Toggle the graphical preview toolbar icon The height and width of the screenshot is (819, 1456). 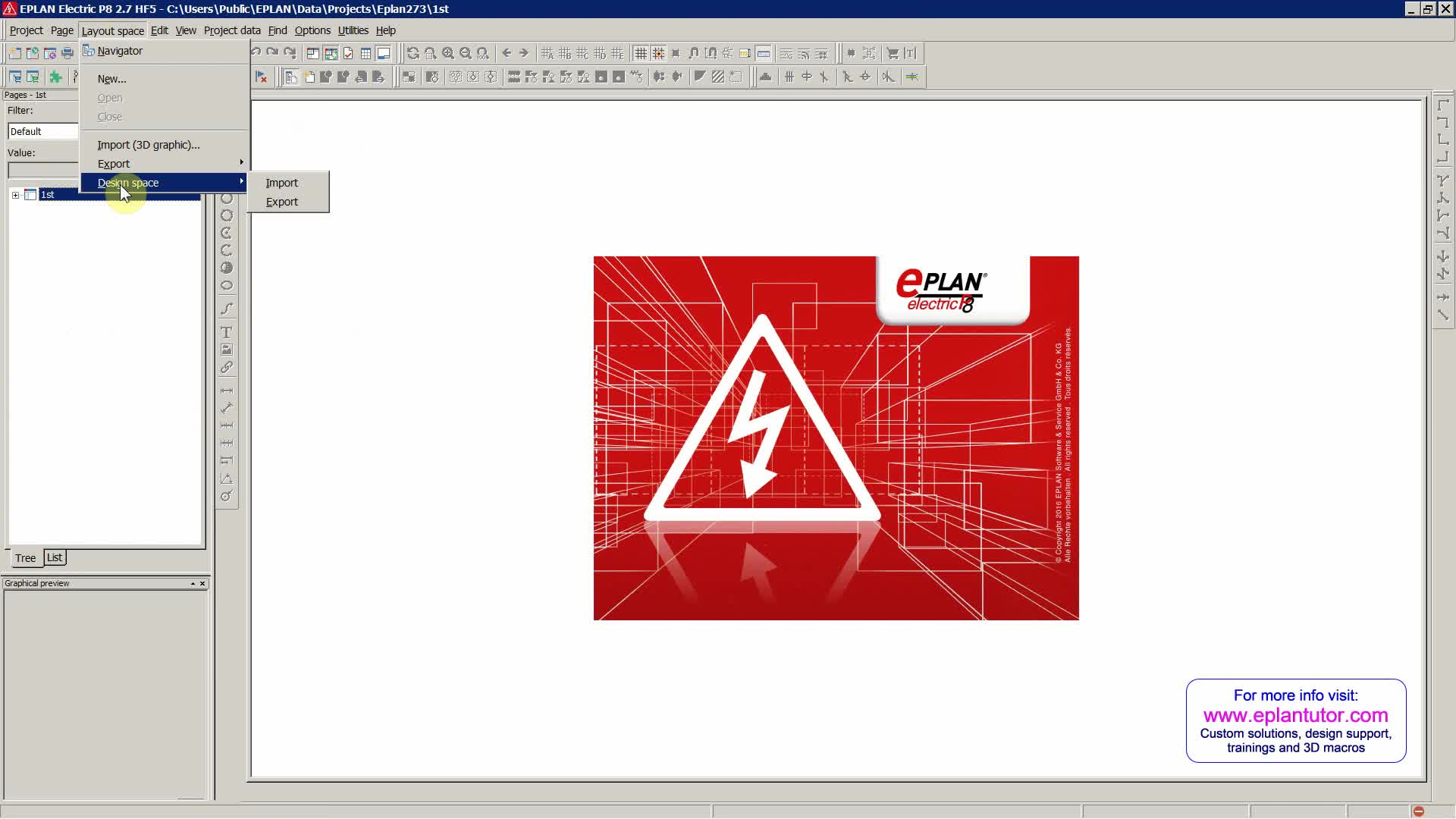384,54
